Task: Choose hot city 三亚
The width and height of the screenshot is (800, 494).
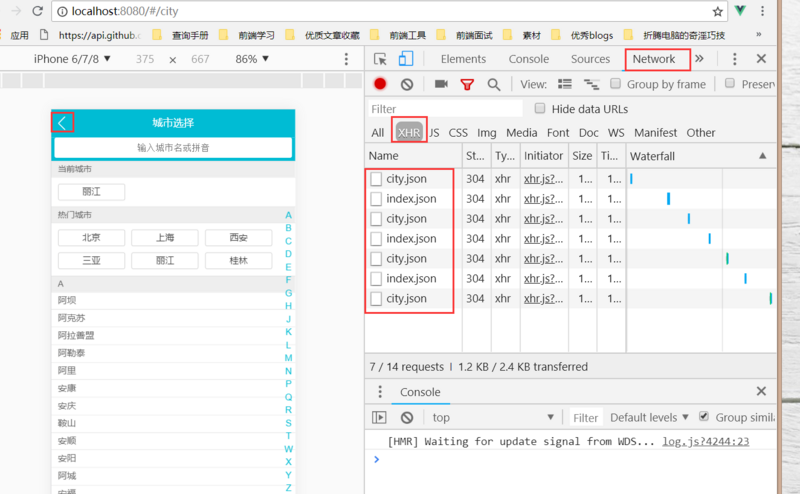Action: pyautogui.click(x=91, y=261)
